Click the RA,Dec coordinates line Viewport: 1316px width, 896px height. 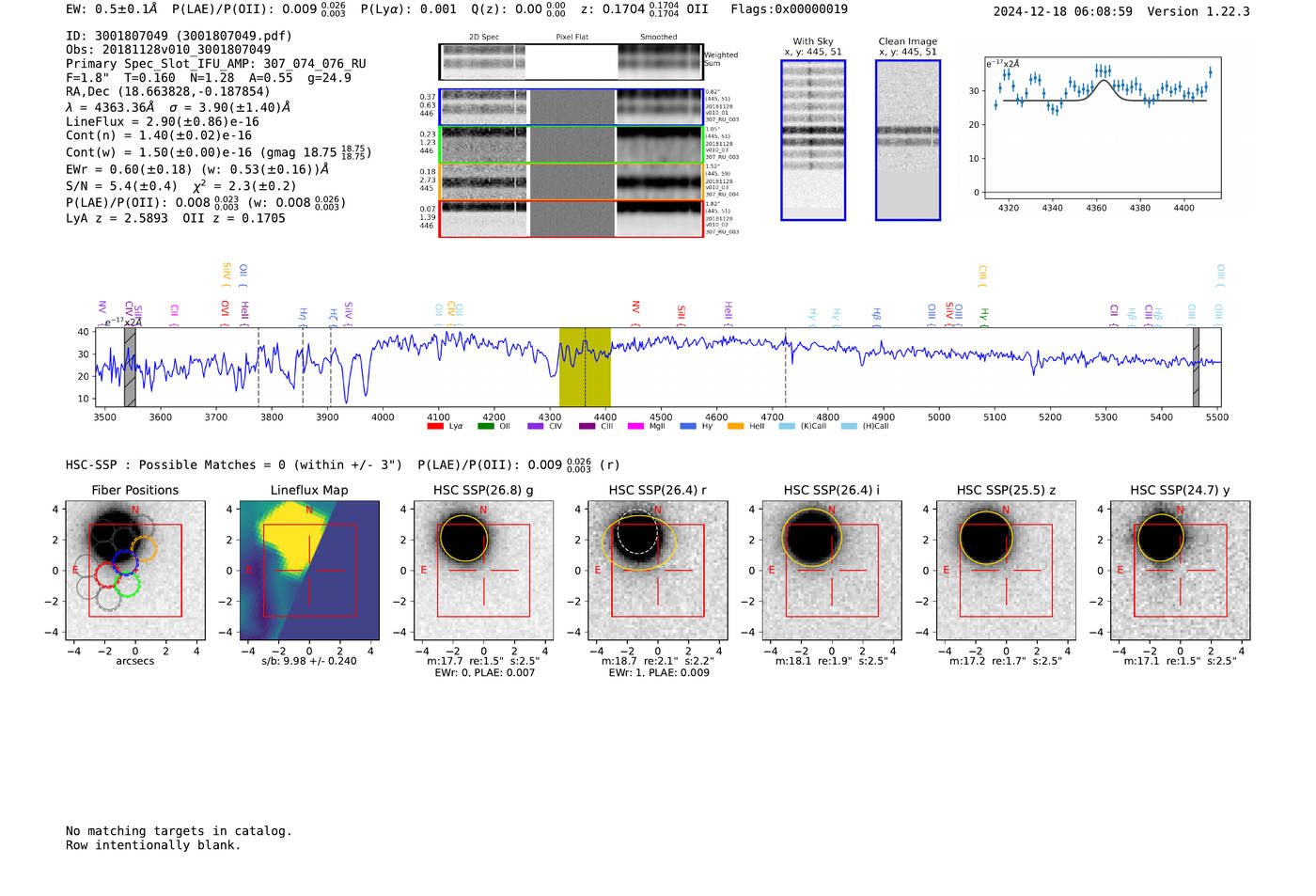(x=167, y=91)
